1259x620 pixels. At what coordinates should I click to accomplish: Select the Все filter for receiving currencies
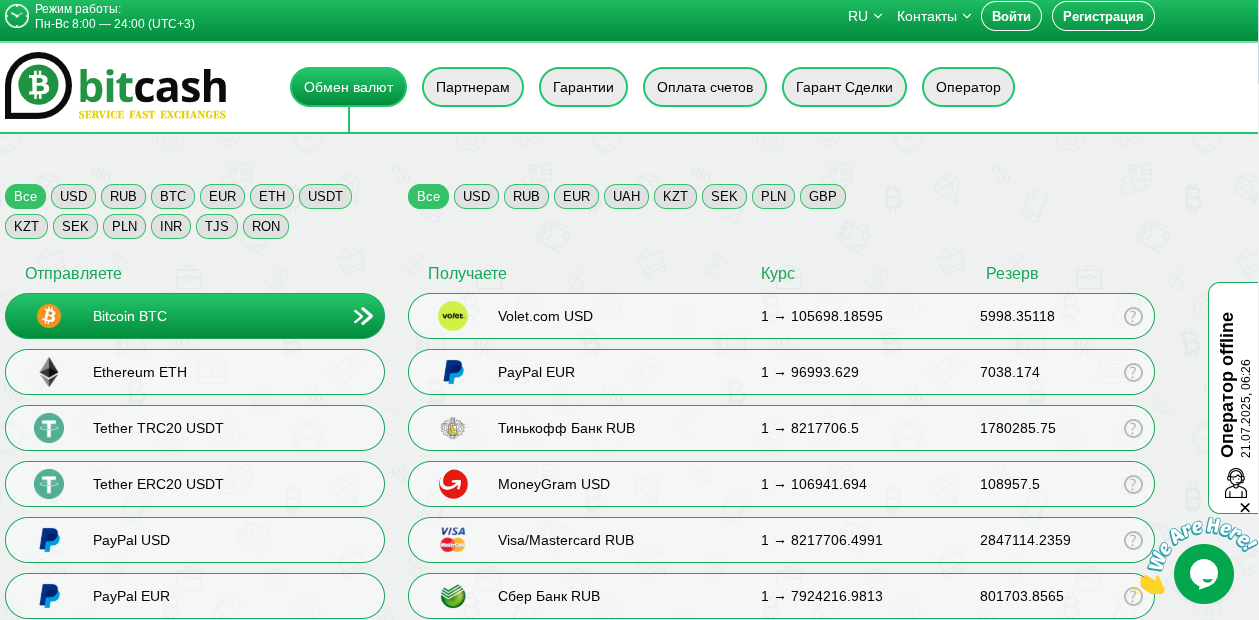click(428, 196)
